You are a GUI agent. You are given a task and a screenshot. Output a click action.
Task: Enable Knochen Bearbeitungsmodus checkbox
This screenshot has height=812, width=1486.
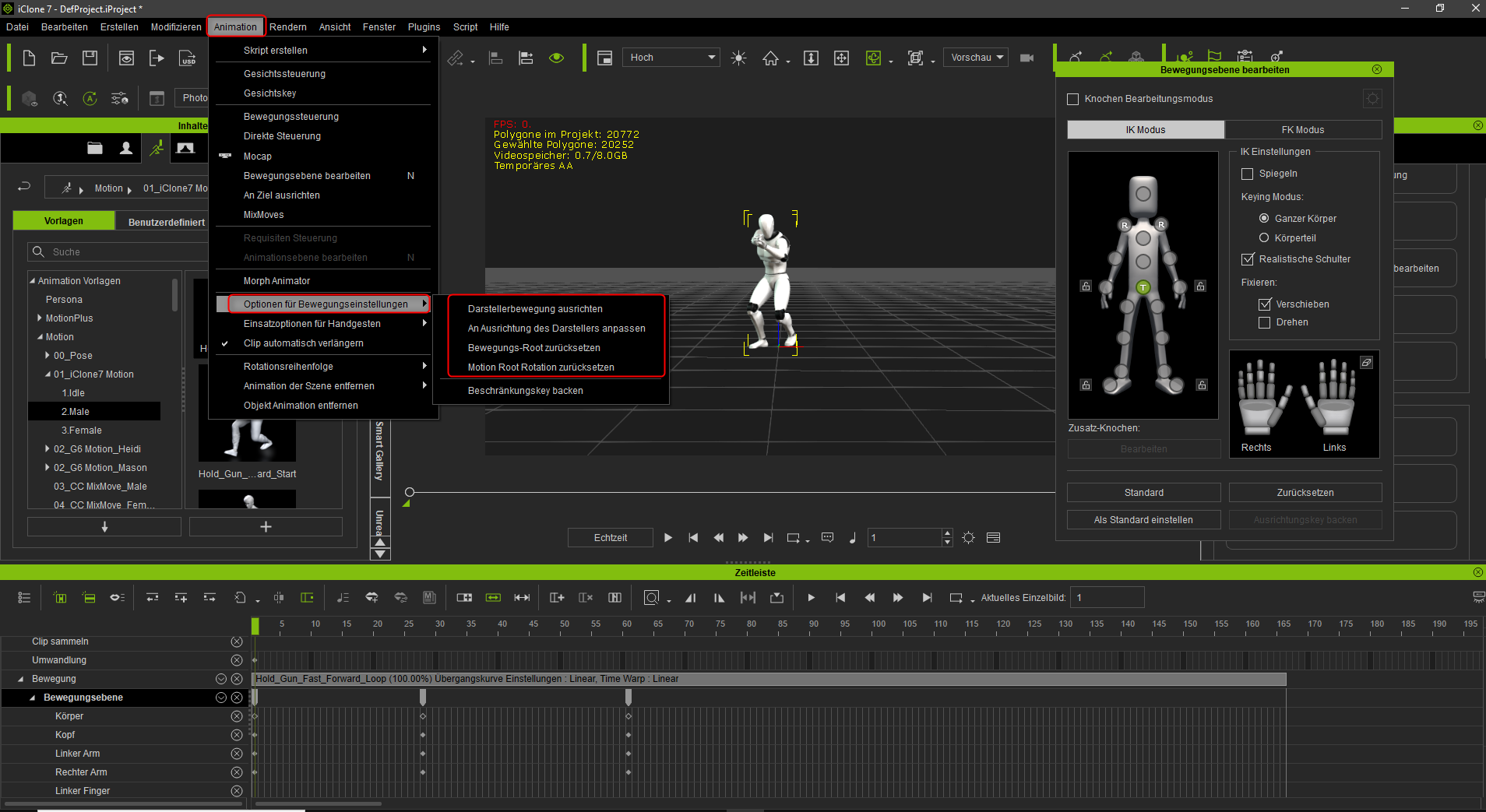(x=1072, y=99)
